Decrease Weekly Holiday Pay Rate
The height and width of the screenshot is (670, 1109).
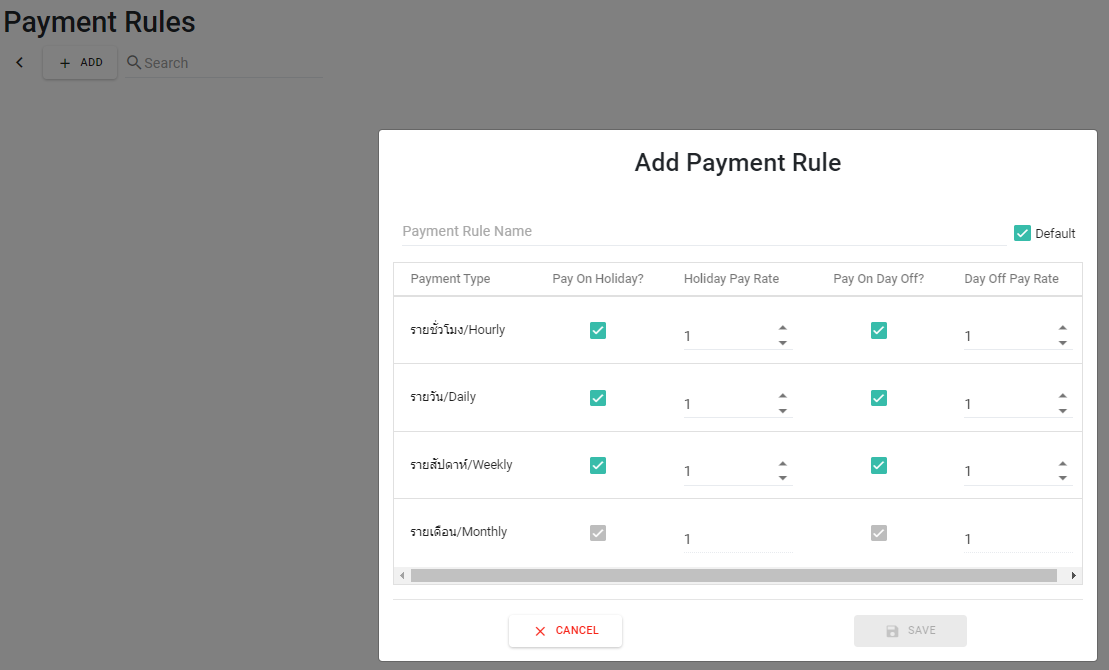pyautogui.click(x=783, y=478)
